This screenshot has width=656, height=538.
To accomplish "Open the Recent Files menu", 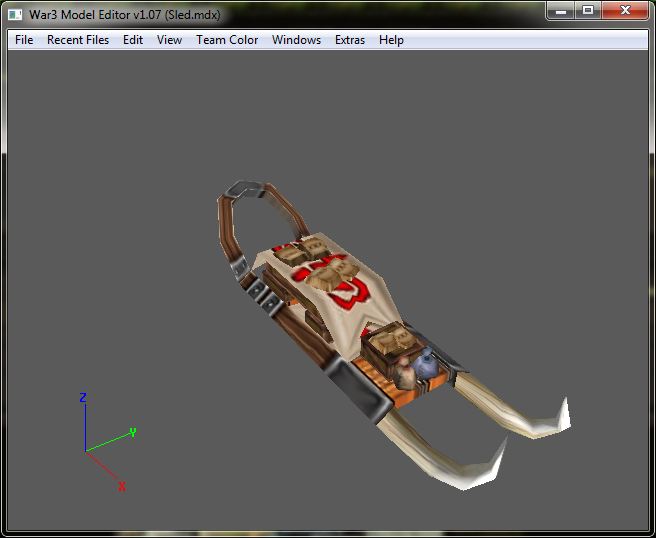I will (x=78, y=40).
